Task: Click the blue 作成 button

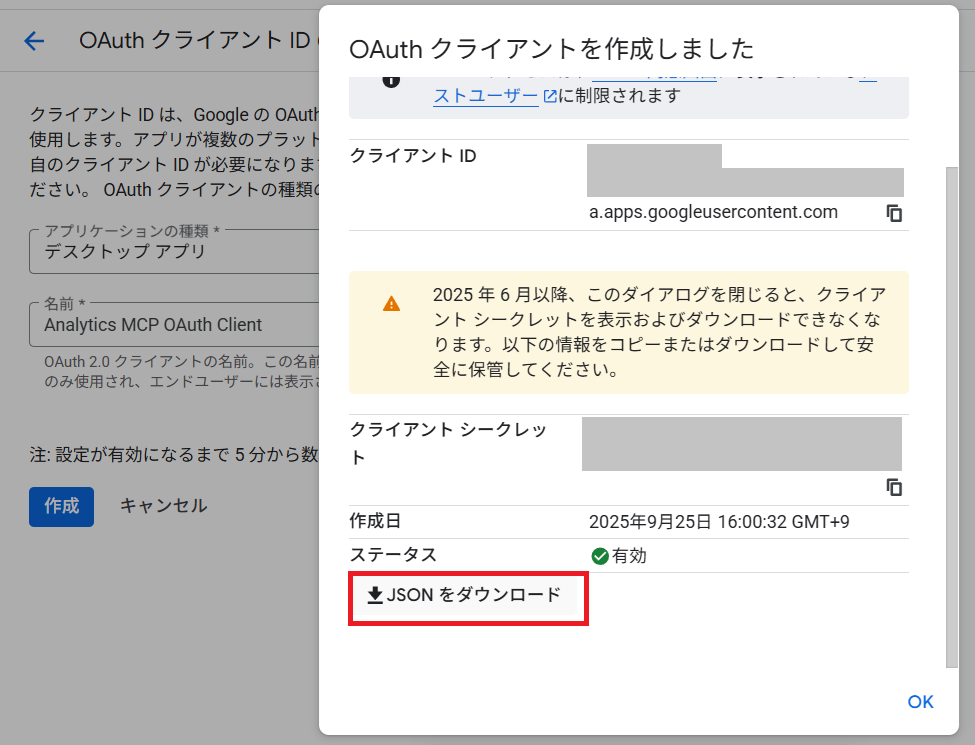Action: point(61,506)
